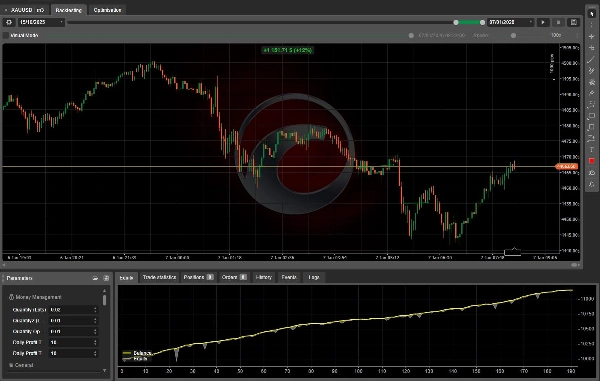Open the start date dropdown 15/10/2025
Viewport: 600px width, 381px height.
(x=41, y=22)
